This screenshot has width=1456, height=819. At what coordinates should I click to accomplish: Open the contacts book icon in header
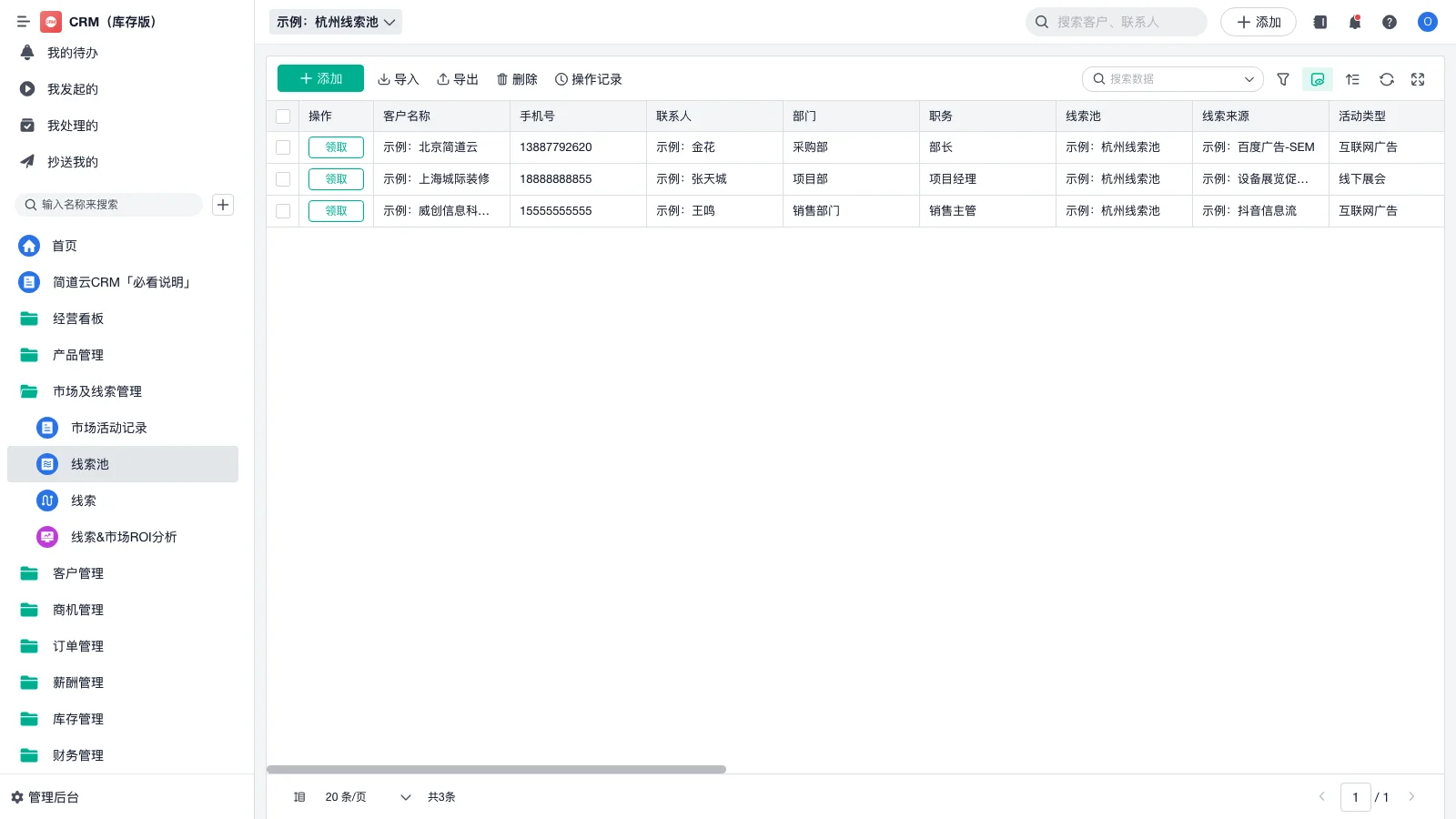tap(1319, 22)
